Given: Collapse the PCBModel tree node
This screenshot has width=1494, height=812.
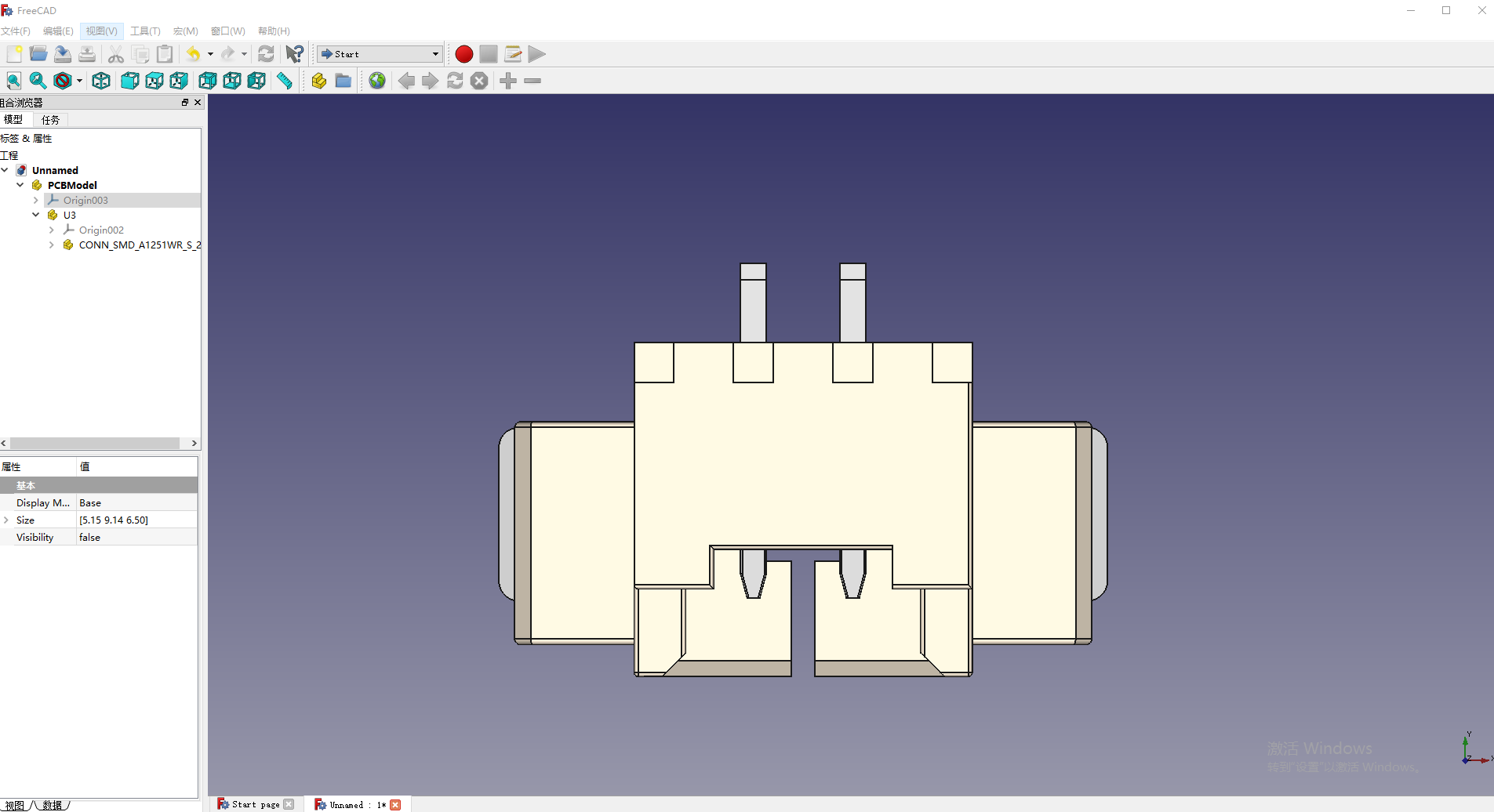Looking at the screenshot, I should (20, 185).
